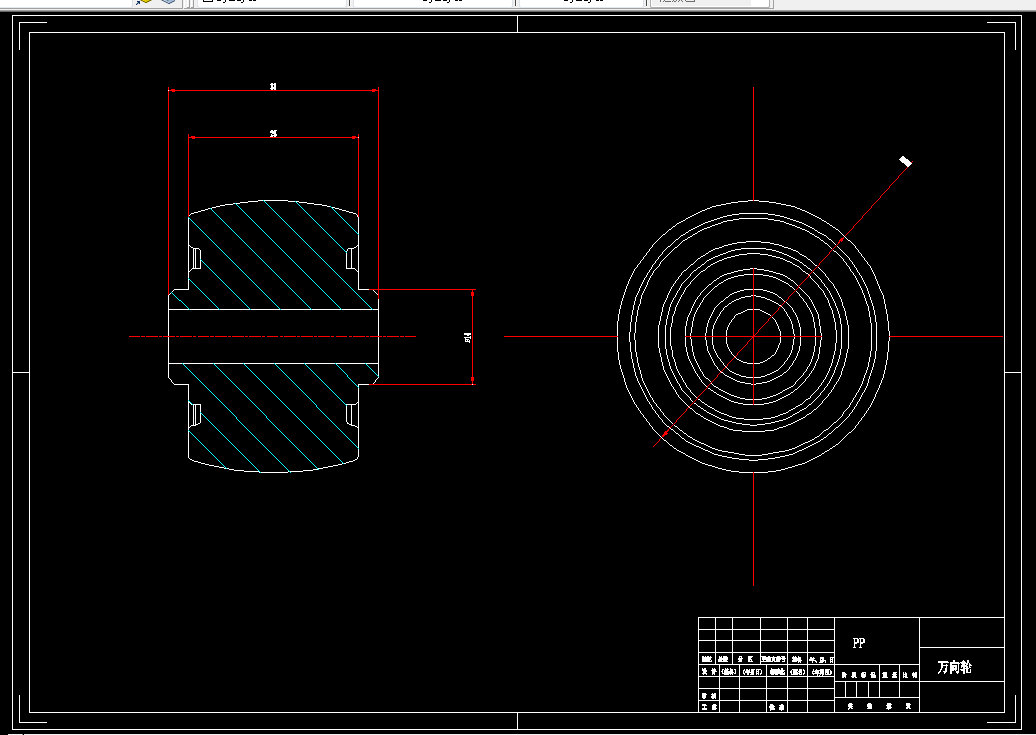Viewport: 1036px width, 735px height.
Task: Pick the "设计" row label in title block
Action: click(709, 671)
